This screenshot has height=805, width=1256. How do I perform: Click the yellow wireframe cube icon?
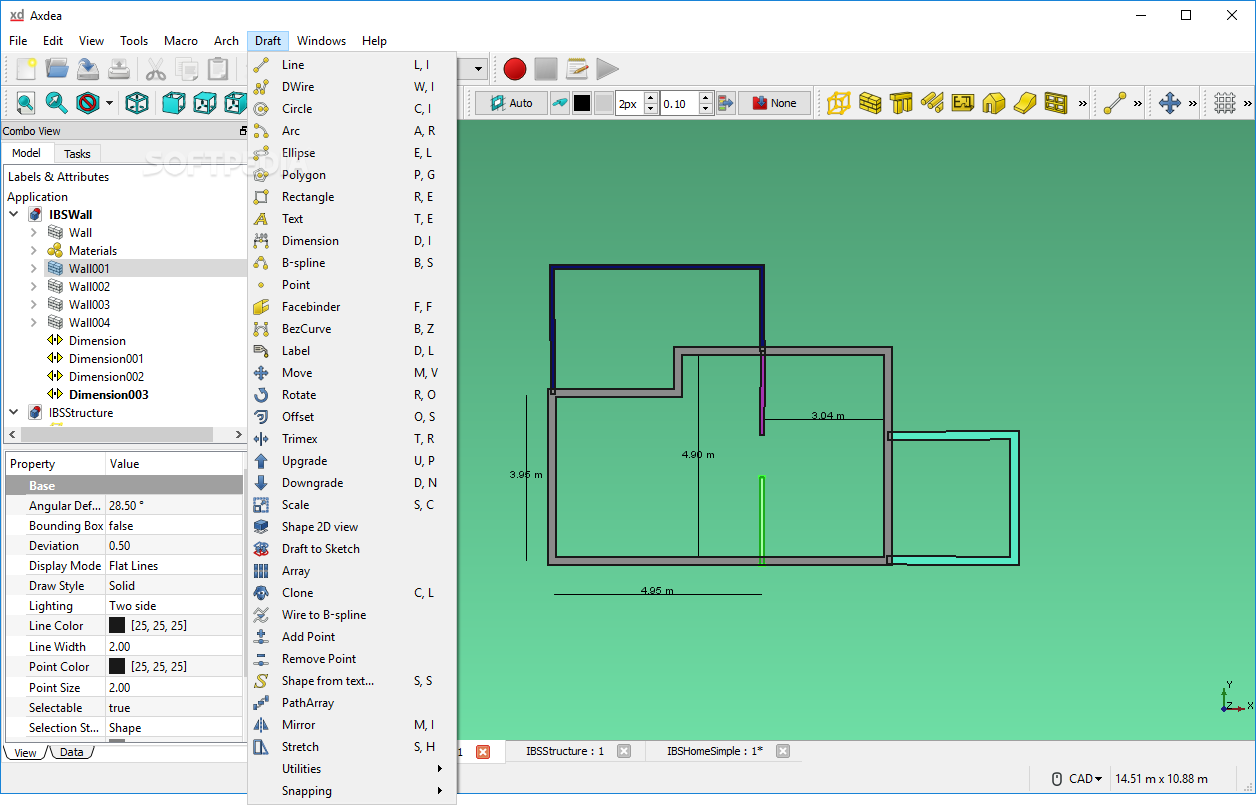[839, 102]
